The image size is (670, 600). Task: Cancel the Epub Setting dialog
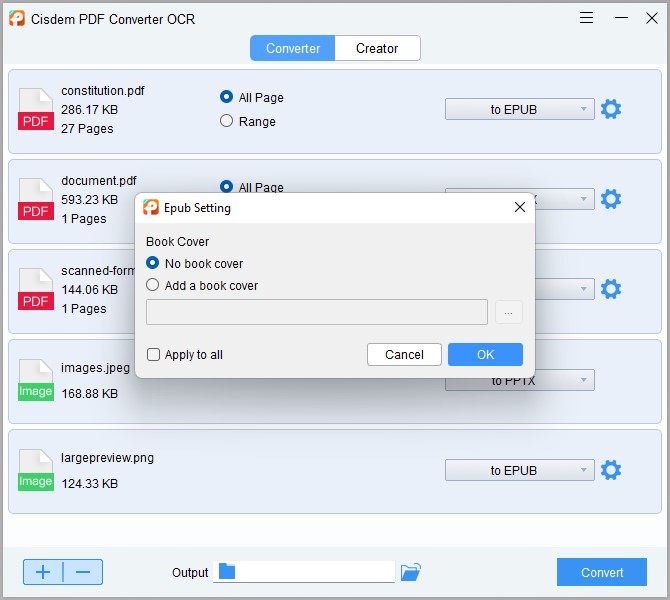404,354
